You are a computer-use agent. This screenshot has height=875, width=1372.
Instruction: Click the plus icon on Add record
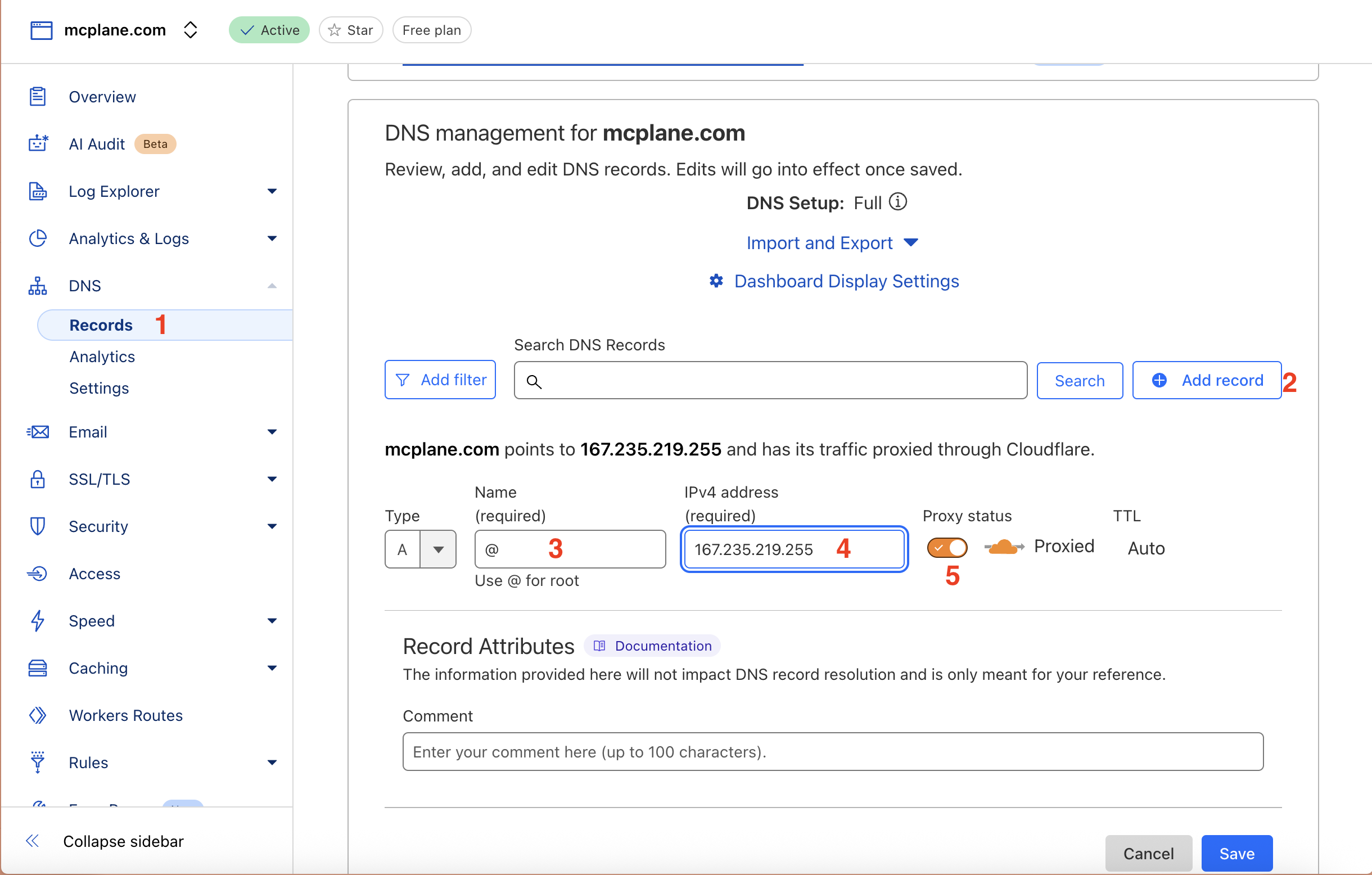1159,380
